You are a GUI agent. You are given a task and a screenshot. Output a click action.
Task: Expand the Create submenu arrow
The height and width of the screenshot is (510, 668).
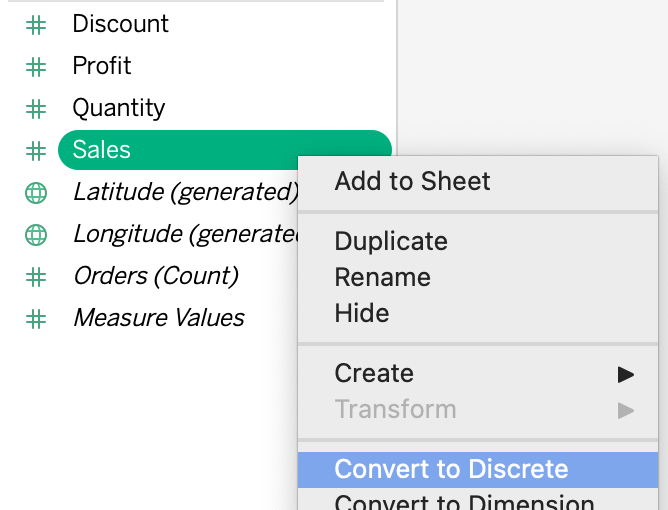point(626,374)
